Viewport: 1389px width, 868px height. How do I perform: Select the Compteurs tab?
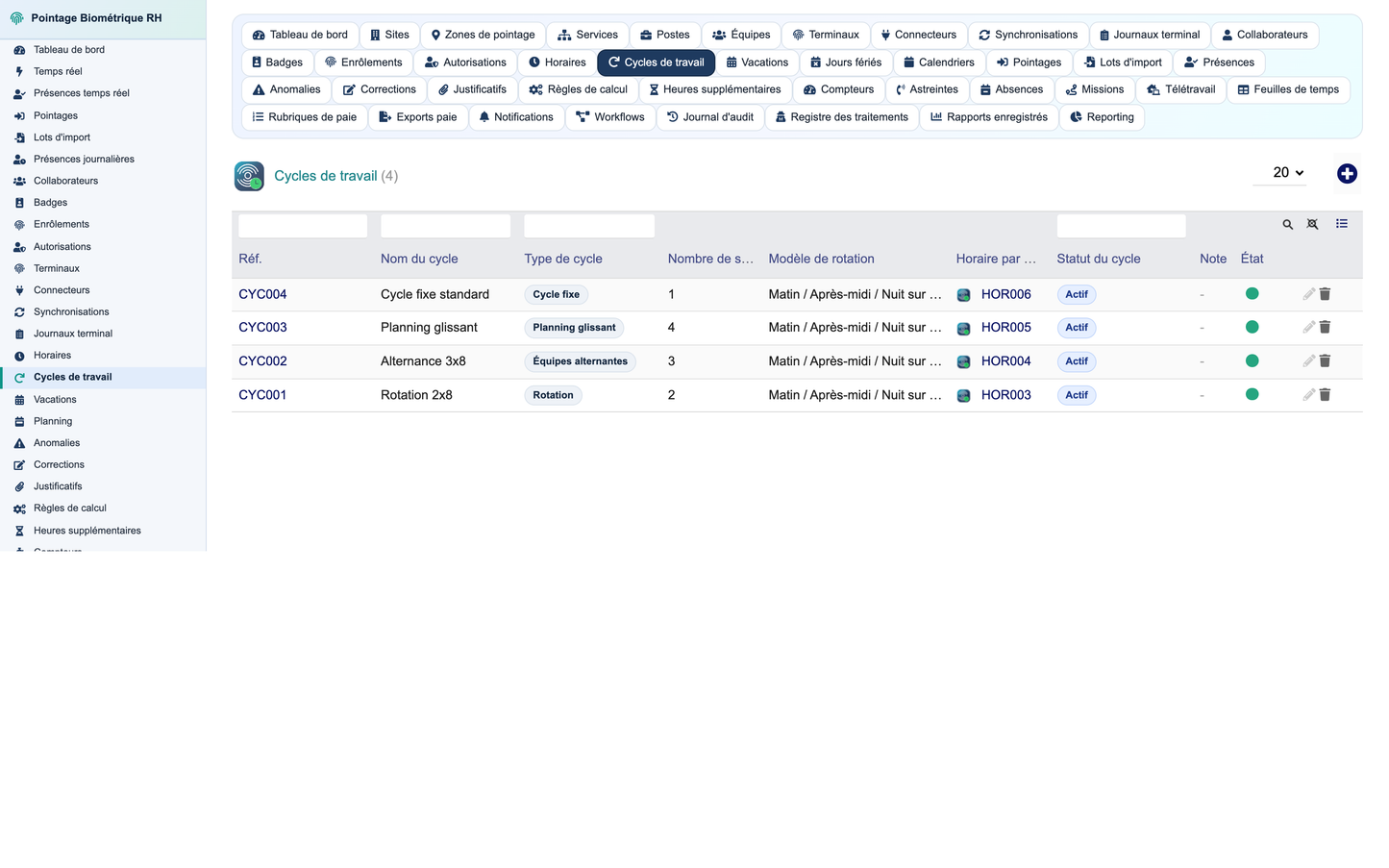tap(839, 89)
